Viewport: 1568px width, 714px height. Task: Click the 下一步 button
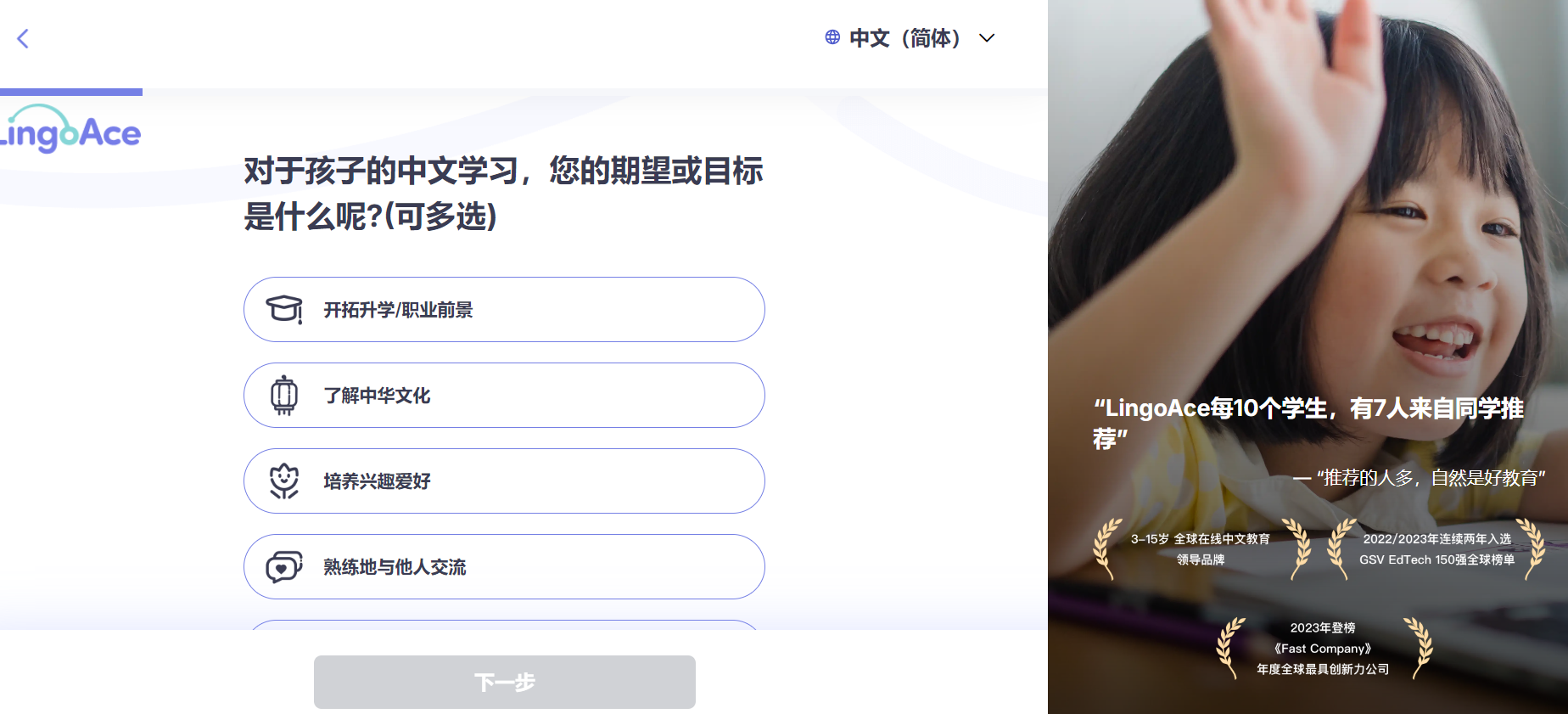pos(505,682)
